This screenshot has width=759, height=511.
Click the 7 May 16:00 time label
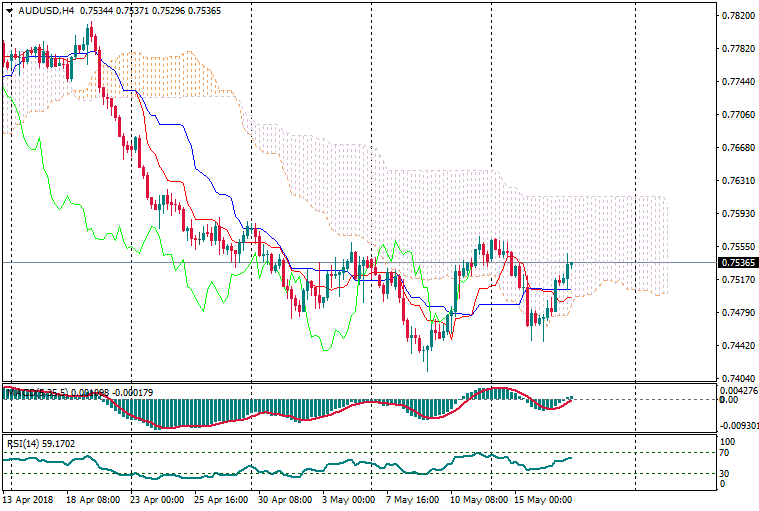tap(413, 499)
